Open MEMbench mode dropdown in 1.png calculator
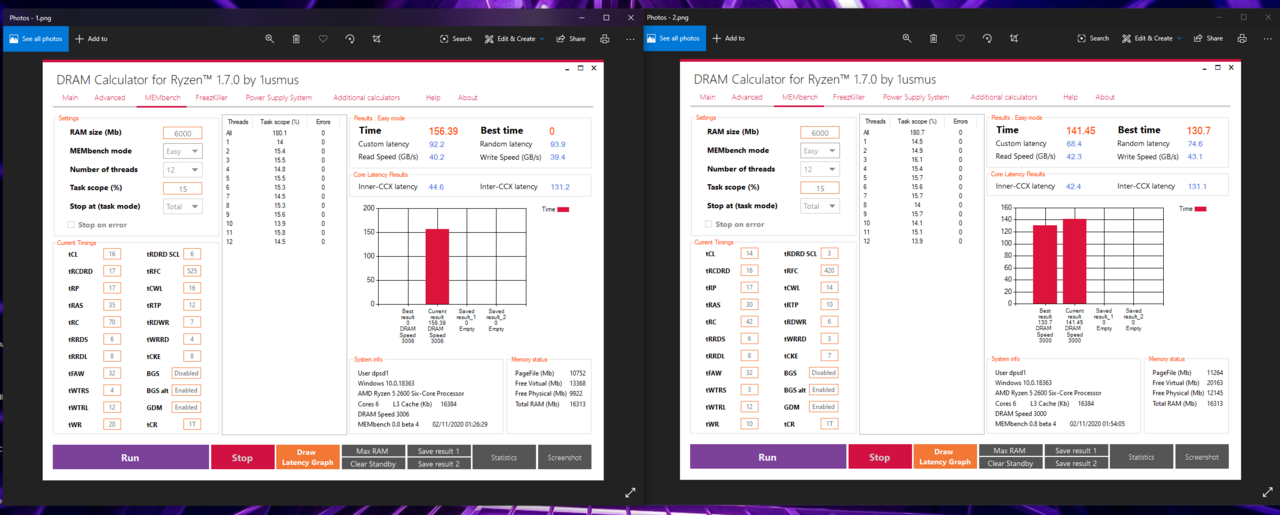This screenshot has width=1280, height=515. (182, 151)
